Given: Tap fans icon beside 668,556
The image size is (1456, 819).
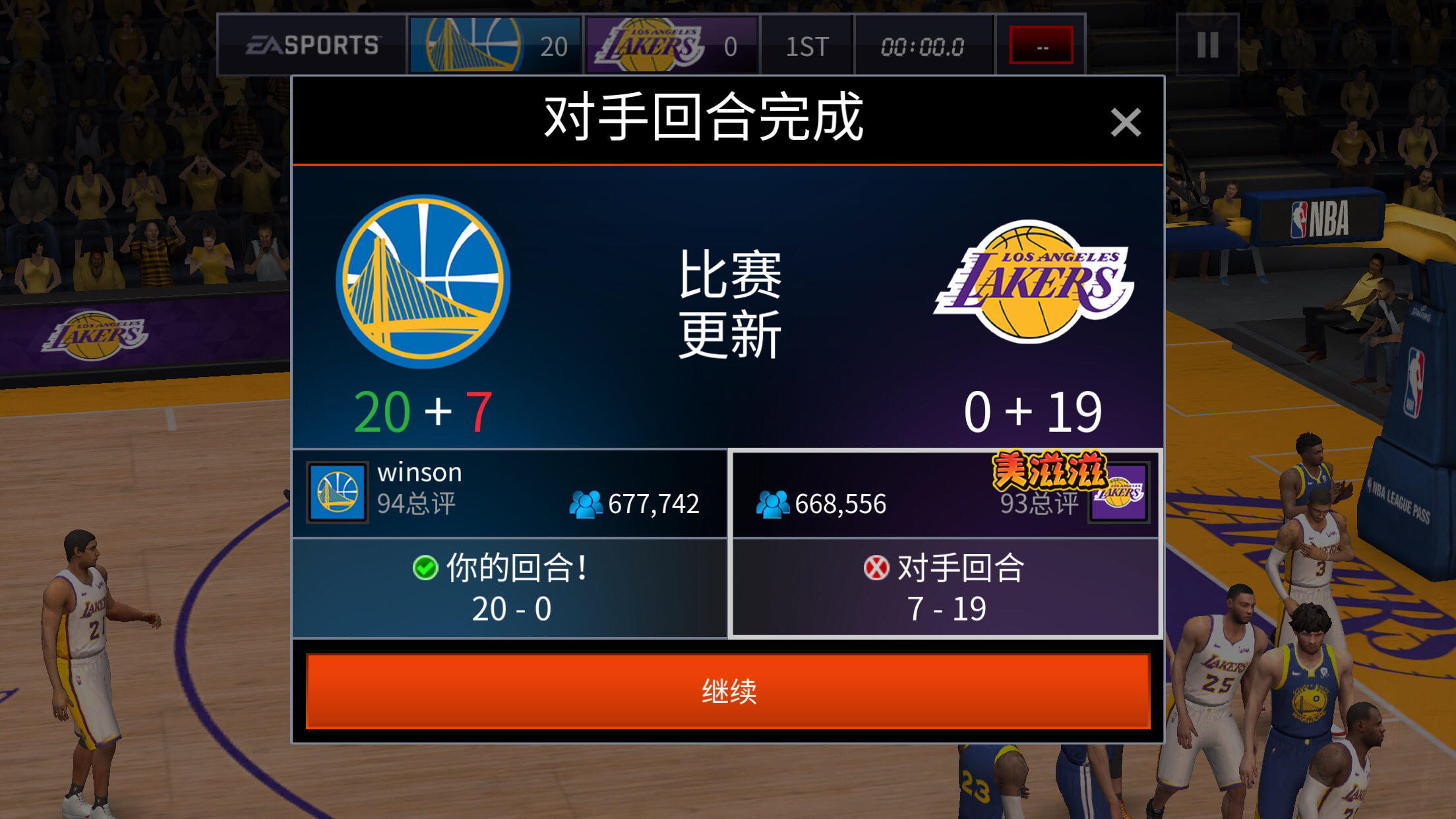Looking at the screenshot, I should (772, 504).
